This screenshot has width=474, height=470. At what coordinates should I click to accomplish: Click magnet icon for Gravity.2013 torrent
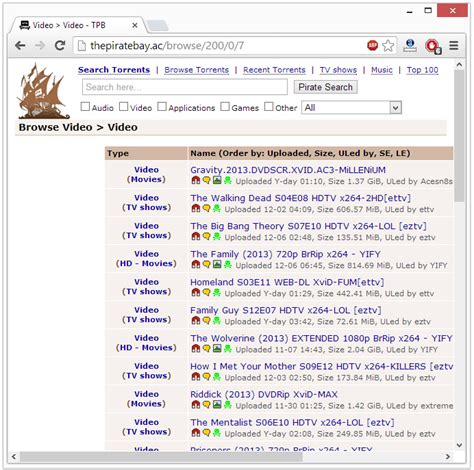pyautogui.click(x=196, y=181)
